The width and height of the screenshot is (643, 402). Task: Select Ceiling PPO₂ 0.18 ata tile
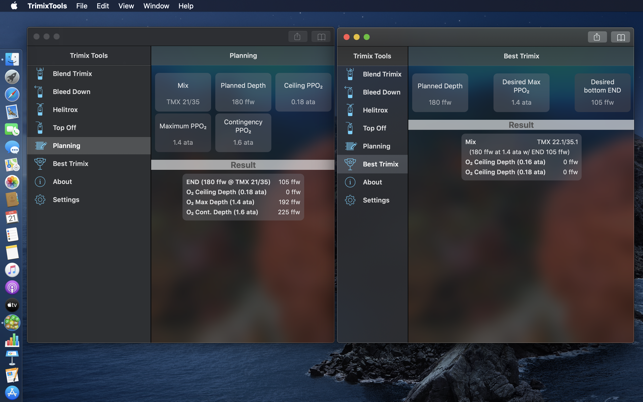303,92
